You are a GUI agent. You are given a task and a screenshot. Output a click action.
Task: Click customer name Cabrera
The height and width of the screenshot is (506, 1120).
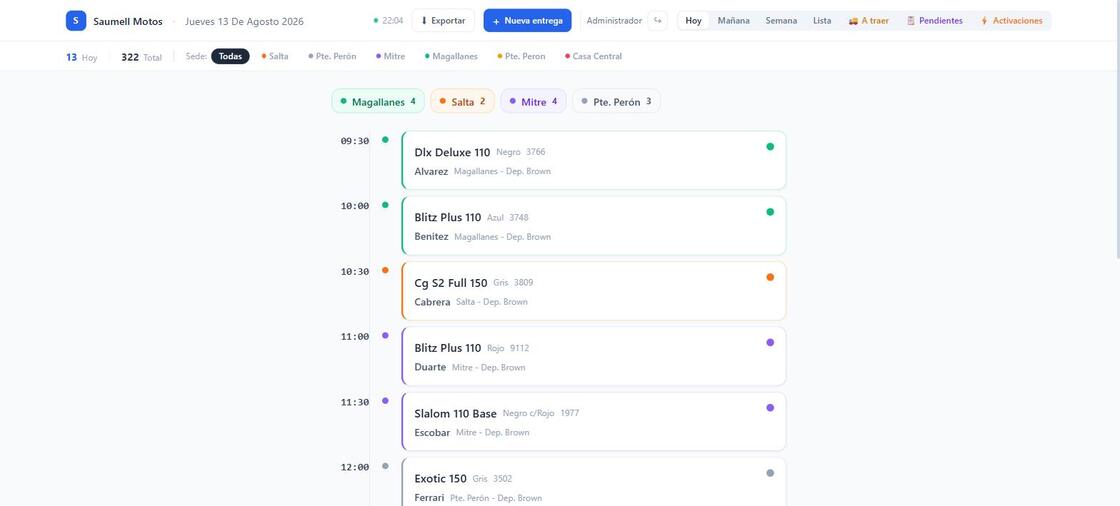(432, 302)
